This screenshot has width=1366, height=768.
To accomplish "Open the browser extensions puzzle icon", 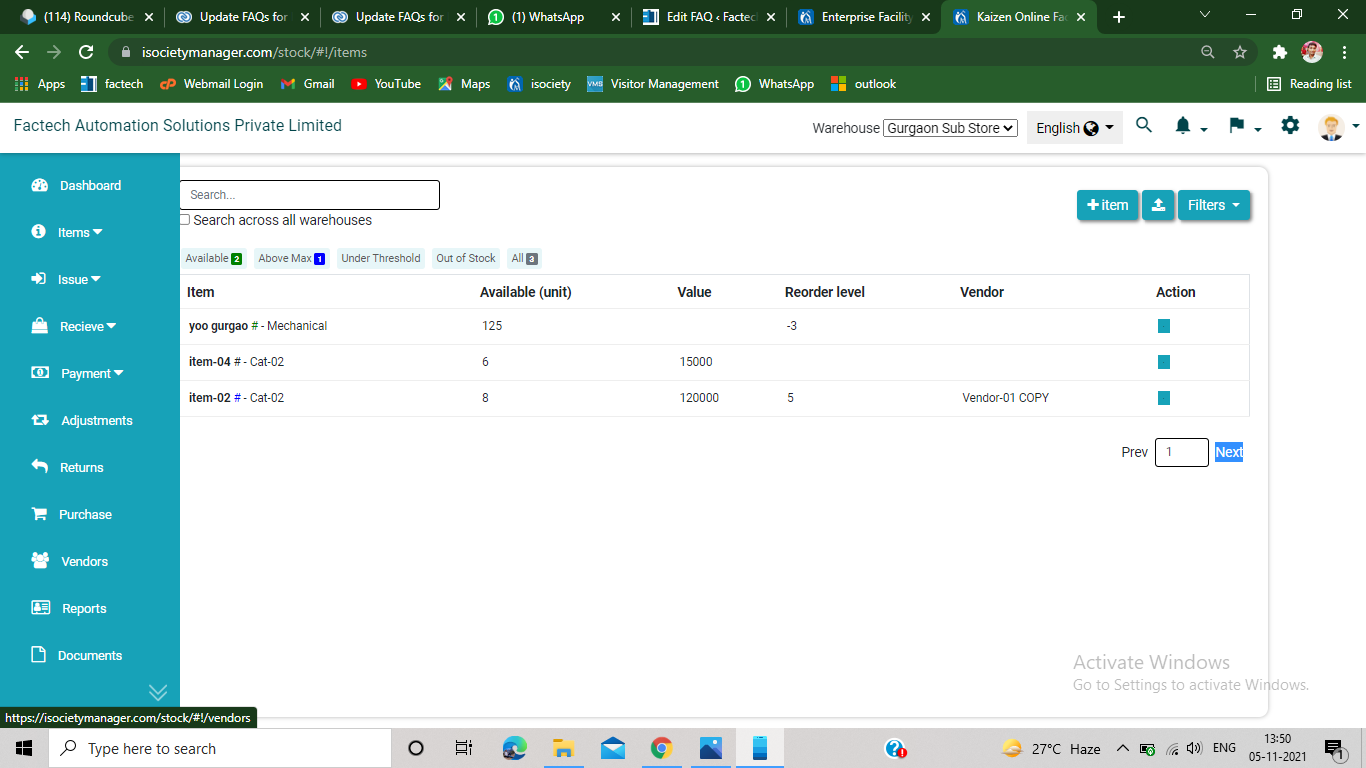I will (x=1279, y=52).
